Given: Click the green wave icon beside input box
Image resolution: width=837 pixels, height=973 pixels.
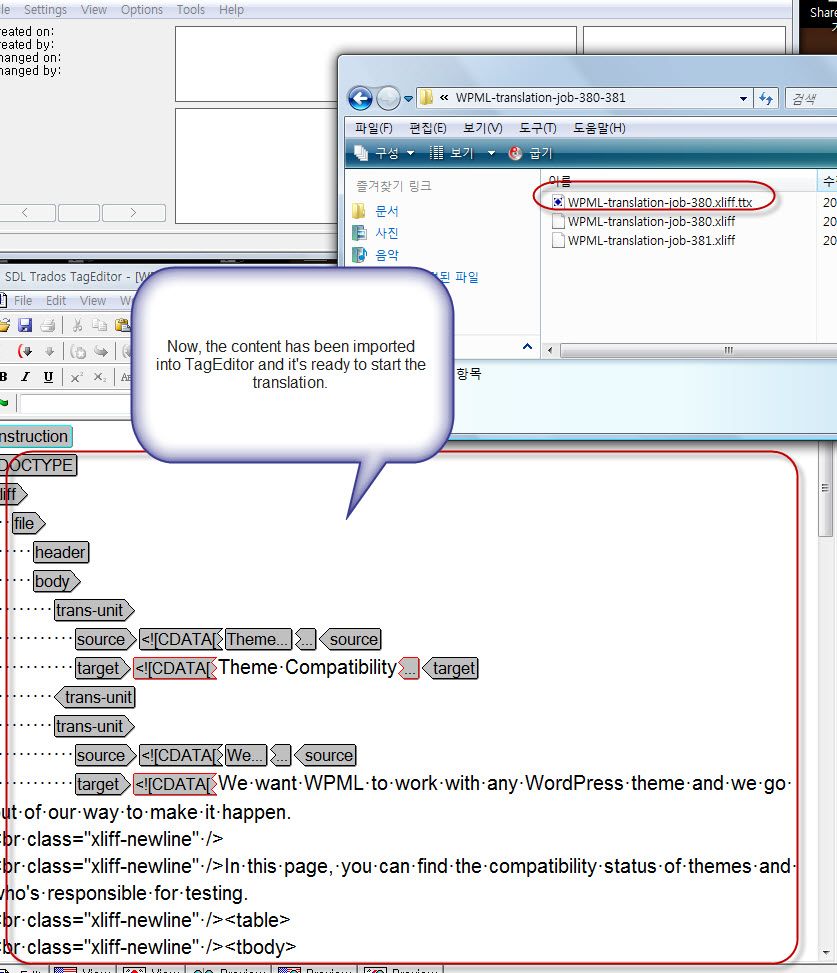Looking at the screenshot, I should 4,403.
